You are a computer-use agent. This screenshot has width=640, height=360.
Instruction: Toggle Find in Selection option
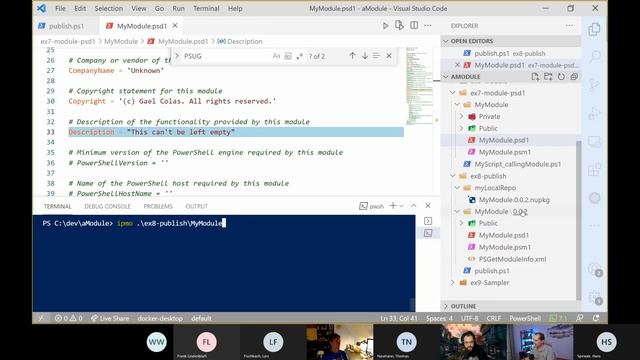tap(376, 56)
